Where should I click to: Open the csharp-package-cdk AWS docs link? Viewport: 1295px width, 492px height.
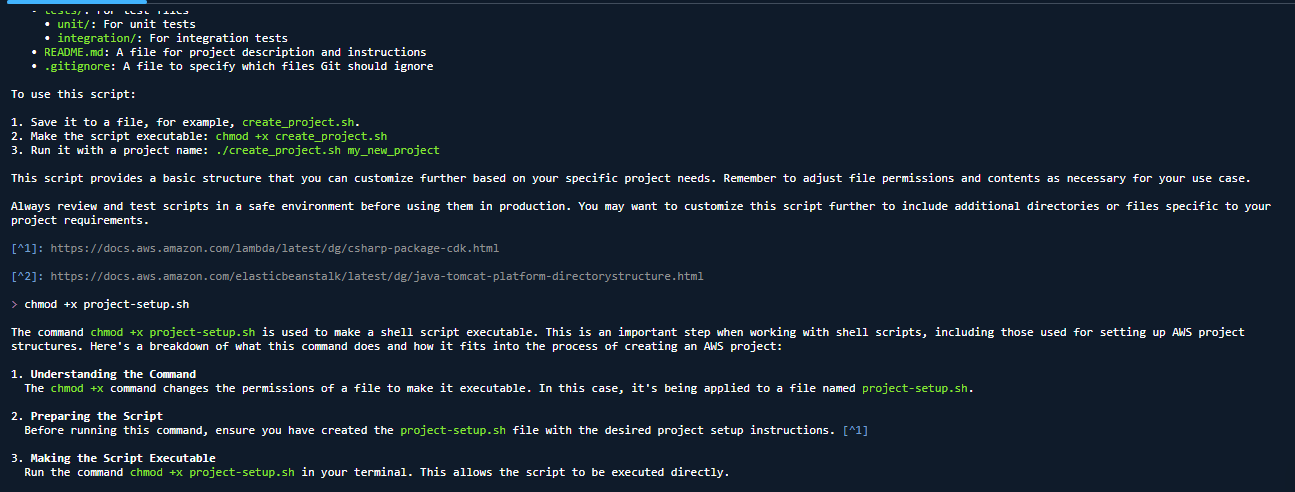pos(275,247)
